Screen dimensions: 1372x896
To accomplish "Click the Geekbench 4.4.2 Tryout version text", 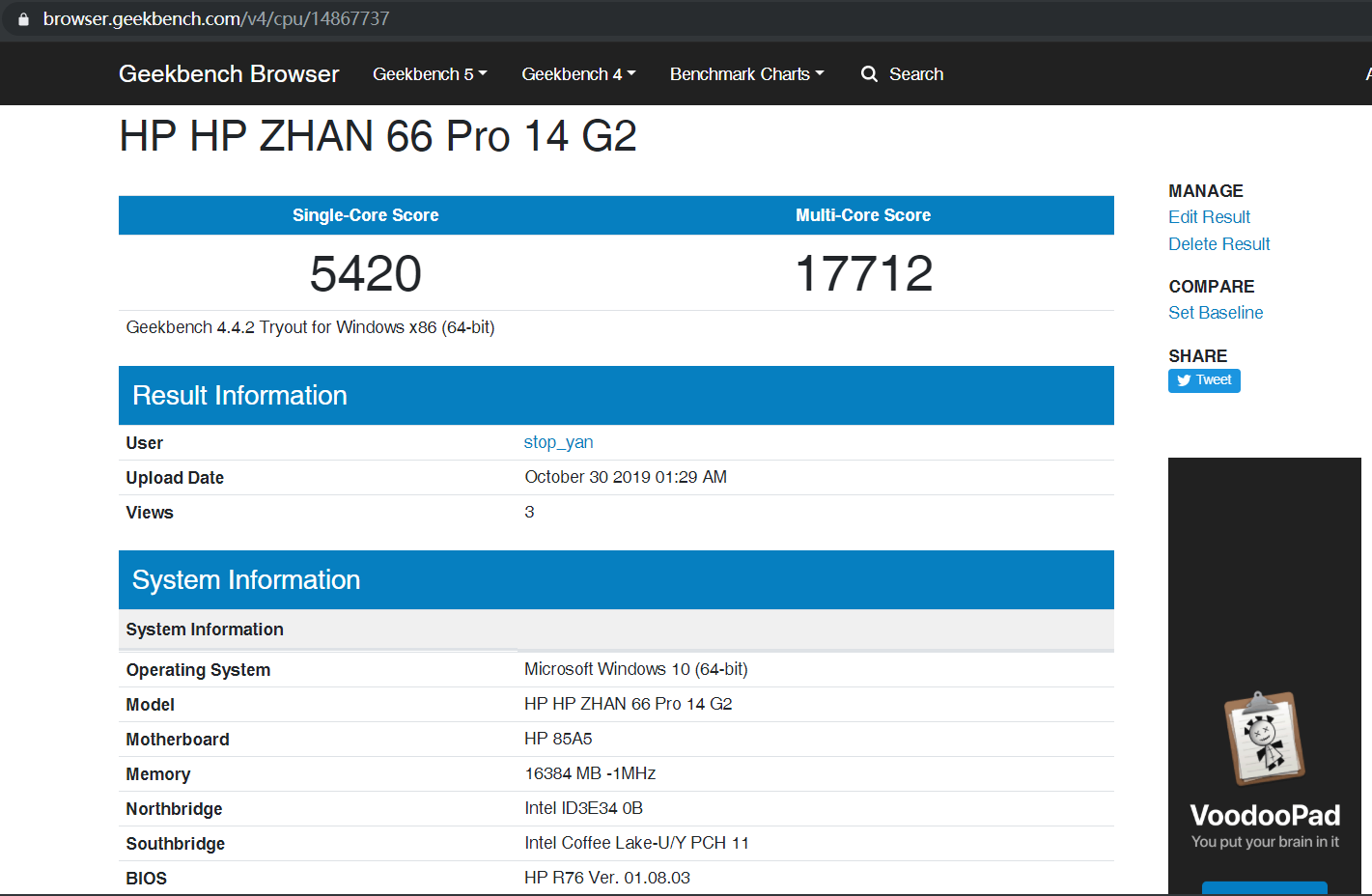I will click(310, 327).
